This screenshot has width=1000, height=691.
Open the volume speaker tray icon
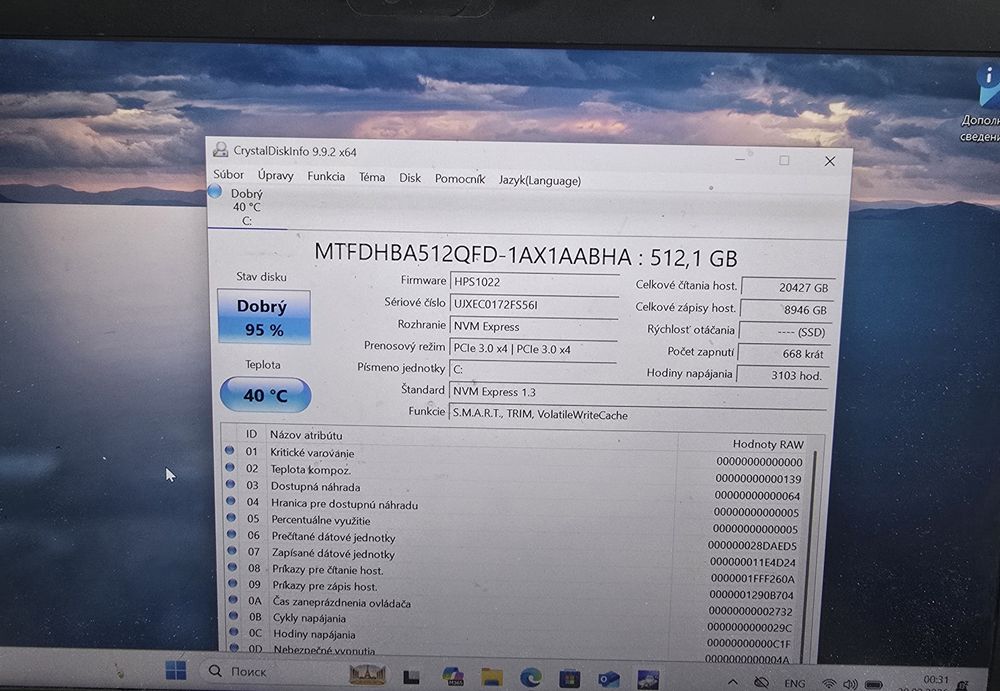pos(849,684)
